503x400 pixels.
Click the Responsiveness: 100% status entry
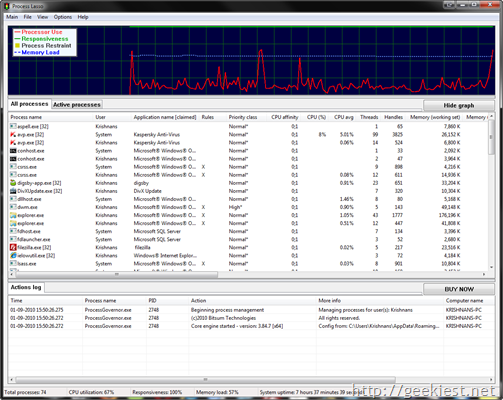pos(157,392)
